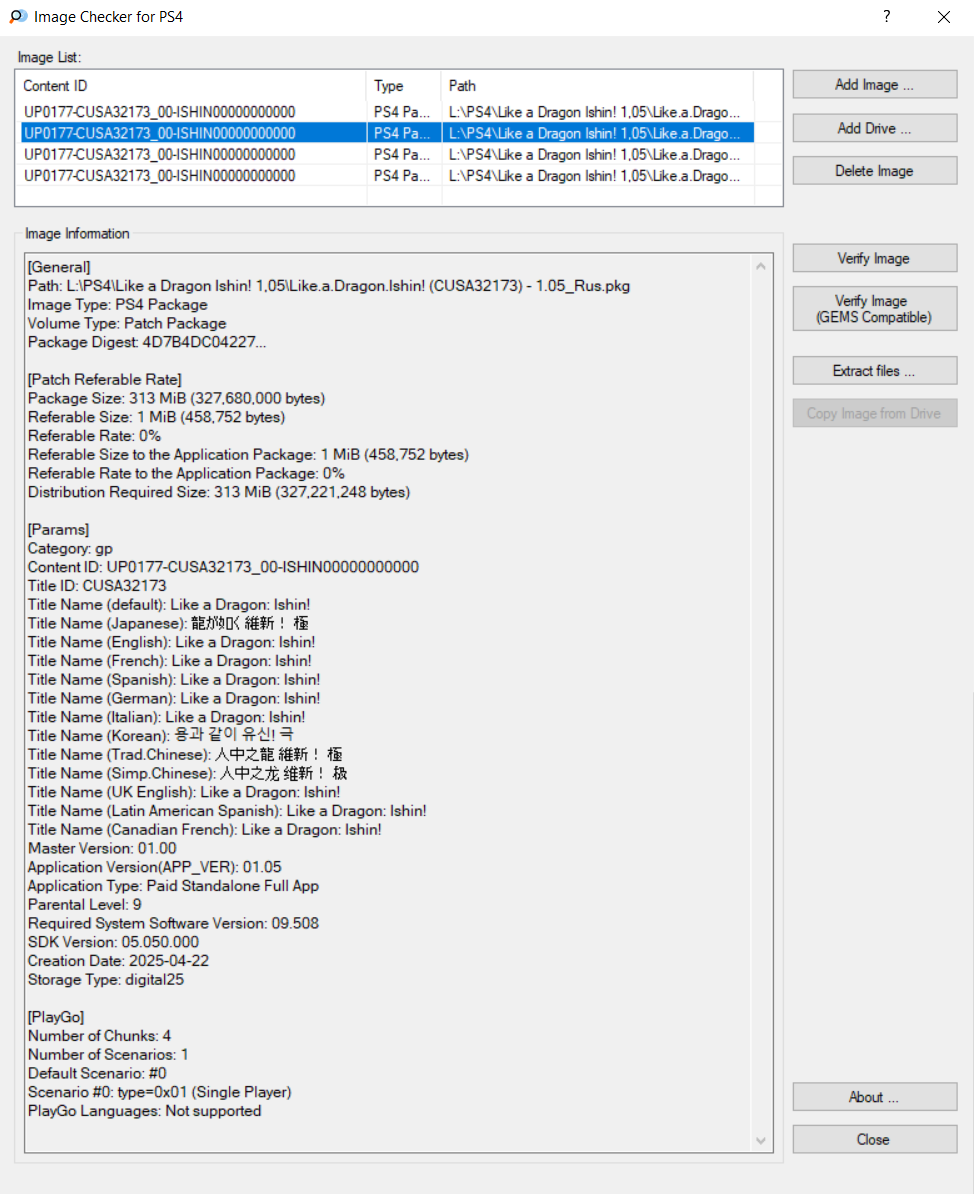Screen dimensions: 974x1194
Task: Click the Title Name (Trad.Chinese) line
Action: (185, 755)
